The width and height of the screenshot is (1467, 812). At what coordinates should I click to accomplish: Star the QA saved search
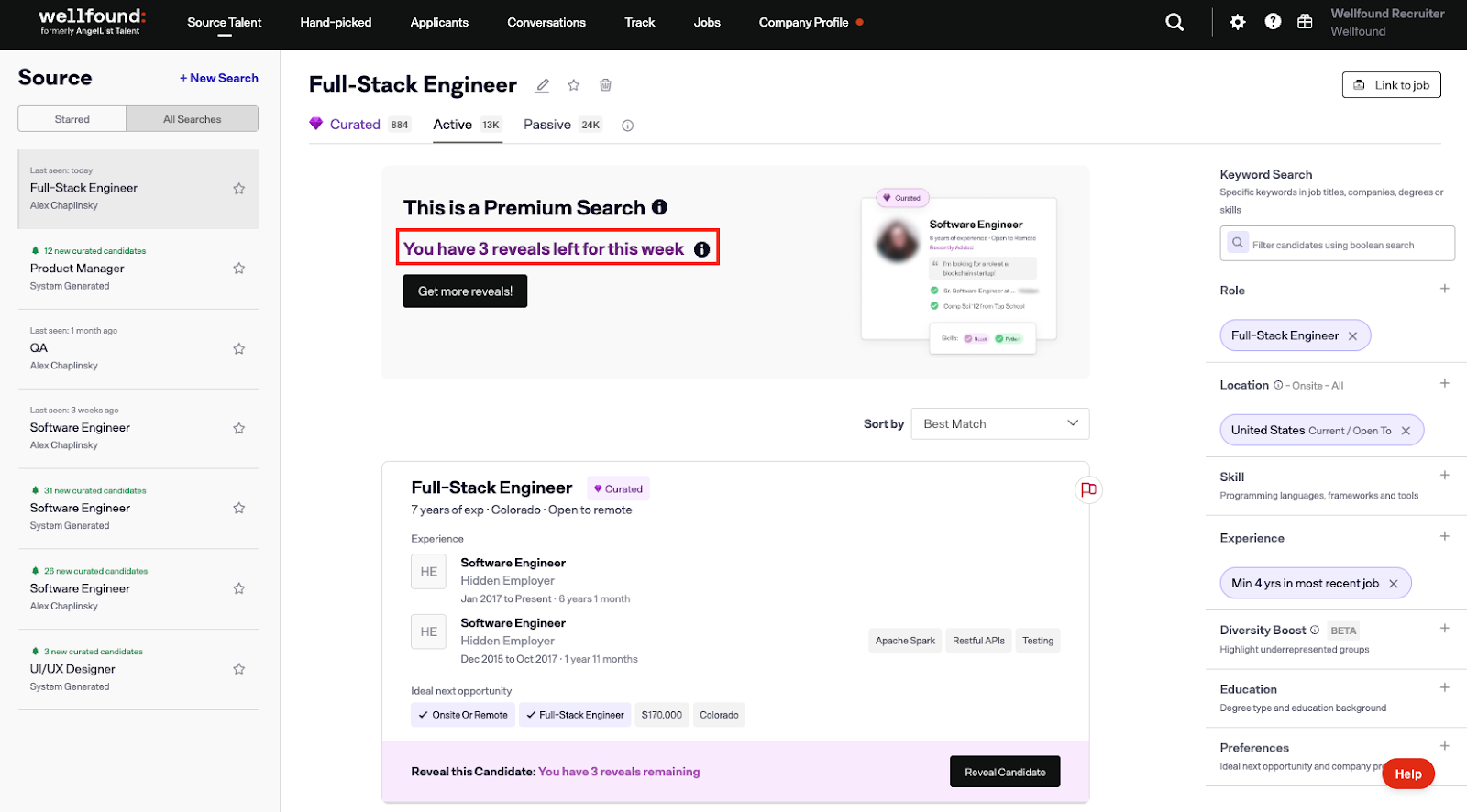tap(238, 348)
